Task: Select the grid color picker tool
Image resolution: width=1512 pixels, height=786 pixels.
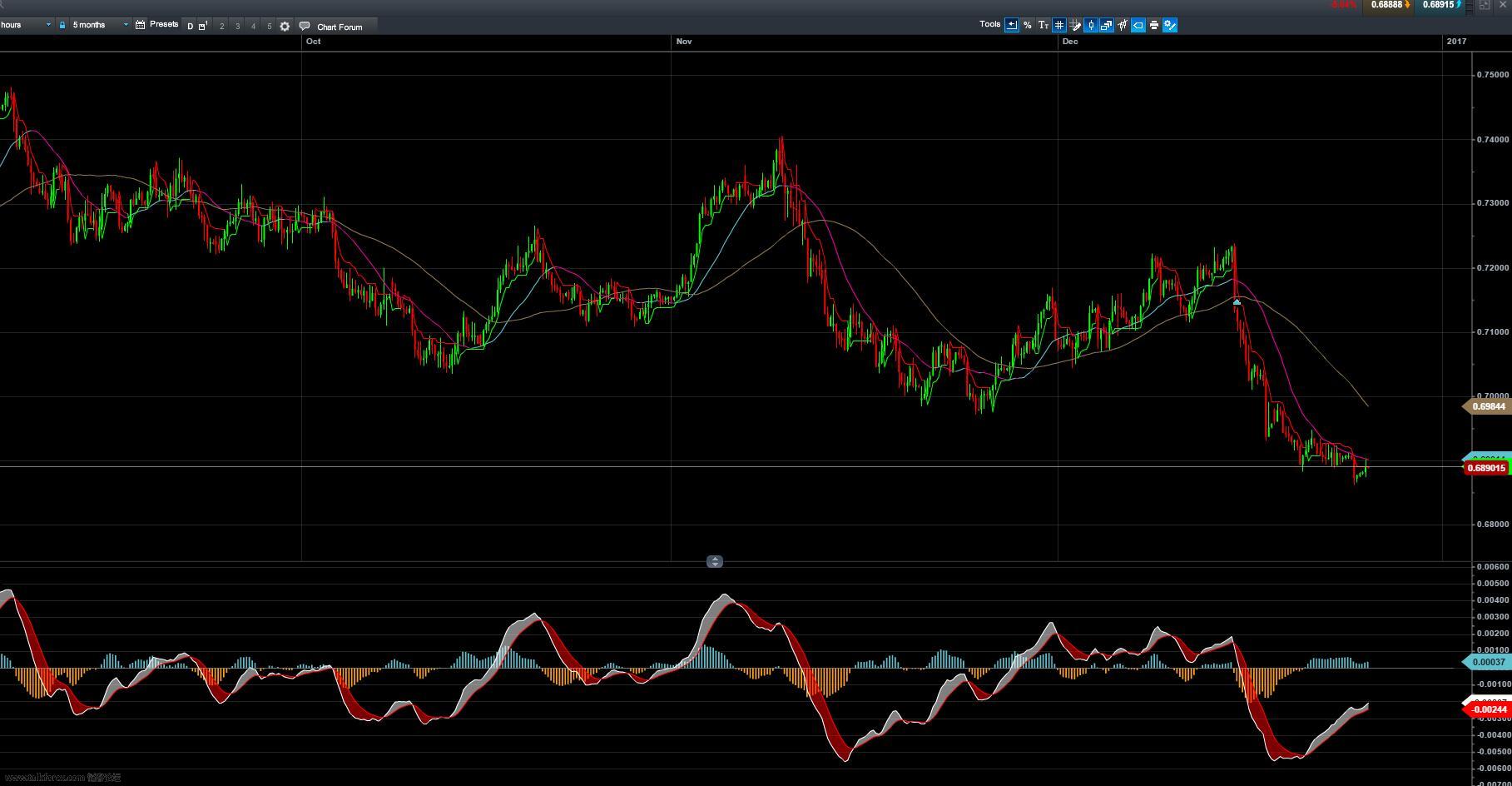Action: point(1074,25)
